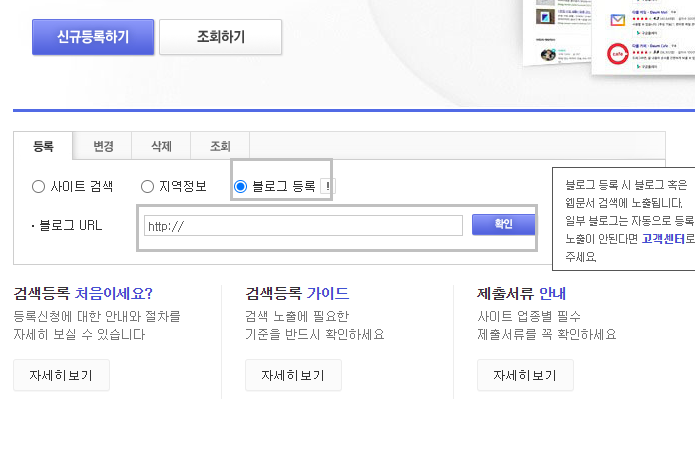Image resolution: width=695 pixels, height=451 pixels.
Task: Open the 고객센터 link in tooltip
Action: (x=663, y=239)
